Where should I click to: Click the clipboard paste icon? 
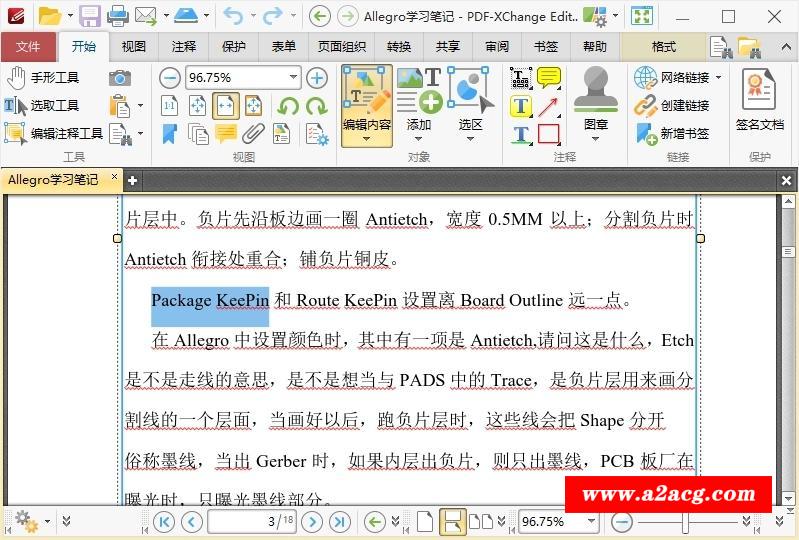[120, 106]
